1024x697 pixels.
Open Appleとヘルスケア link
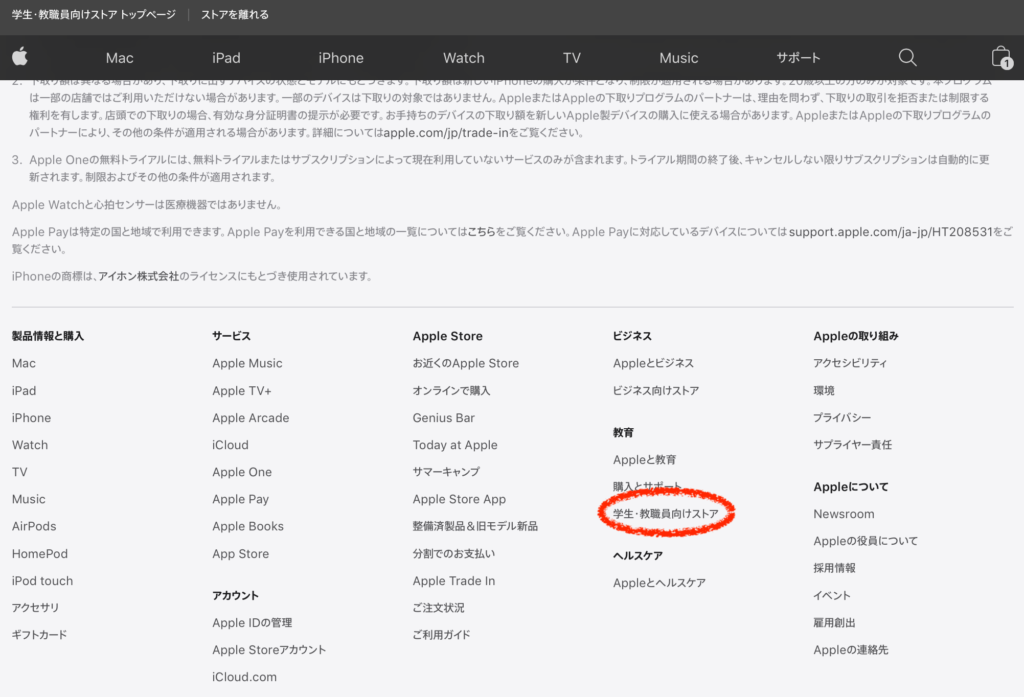tap(659, 583)
